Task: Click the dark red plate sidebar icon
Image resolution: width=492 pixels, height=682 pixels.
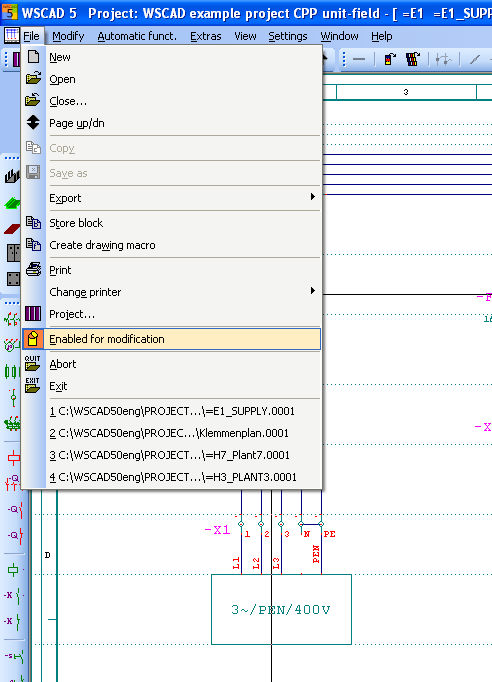Action: 12,228
